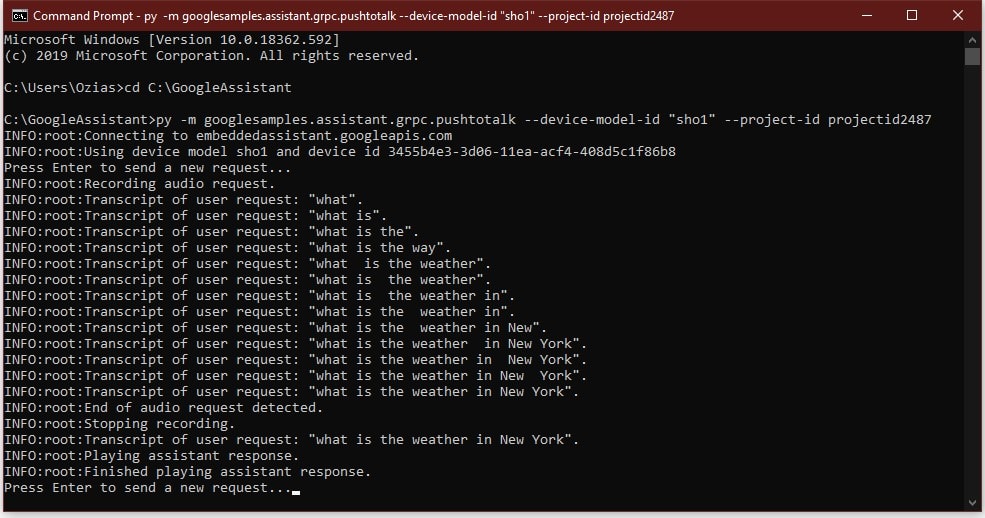This screenshot has width=985, height=518.
Task: Click the 'Playing assistant response' log line
Action: click(151, 456)
